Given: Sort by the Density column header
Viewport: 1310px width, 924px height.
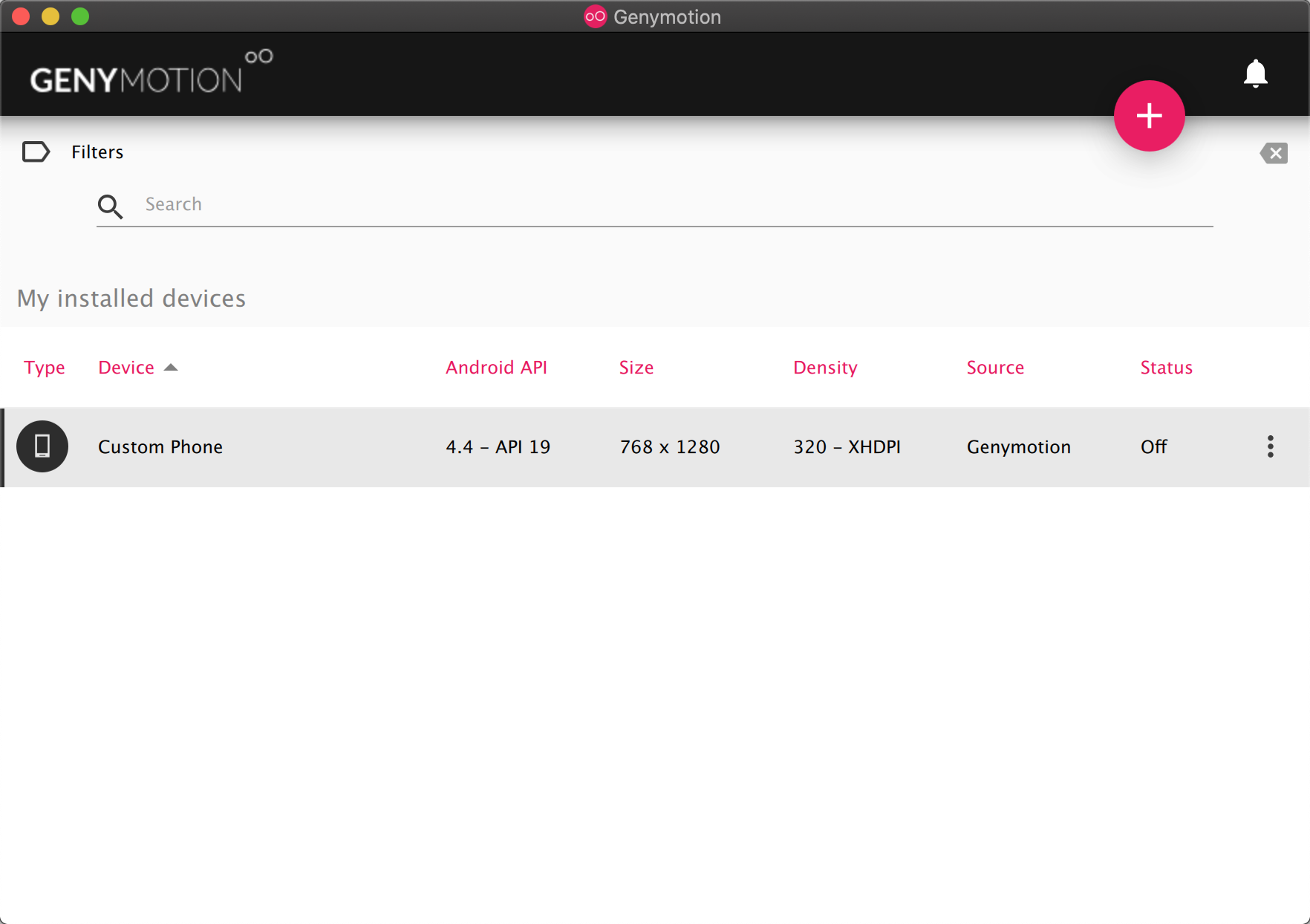Looking at the screenshot, I should [x=825, y=368].
